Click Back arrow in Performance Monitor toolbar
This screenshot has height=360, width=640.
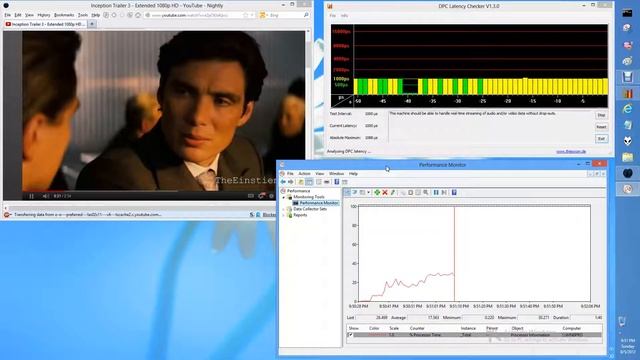click(x=283, y=182)
